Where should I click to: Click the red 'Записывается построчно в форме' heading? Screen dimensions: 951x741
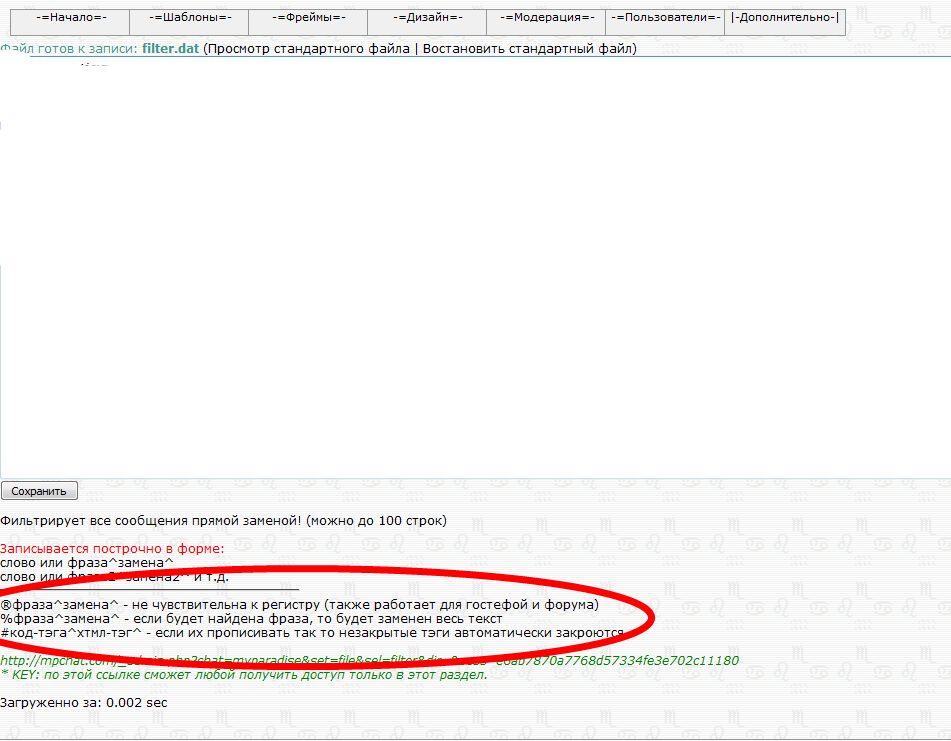coord(112,548)
